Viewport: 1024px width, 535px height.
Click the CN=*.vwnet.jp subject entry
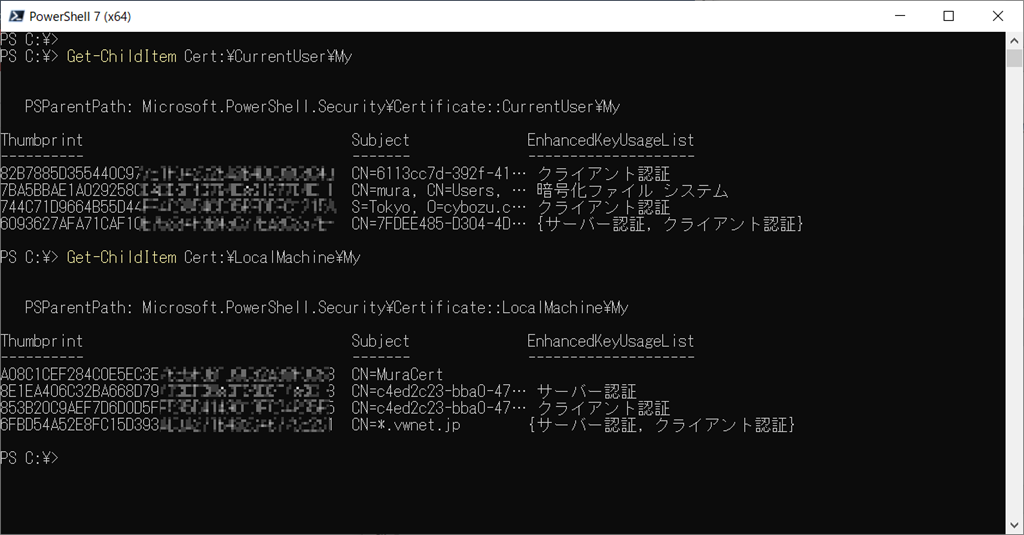406,425
